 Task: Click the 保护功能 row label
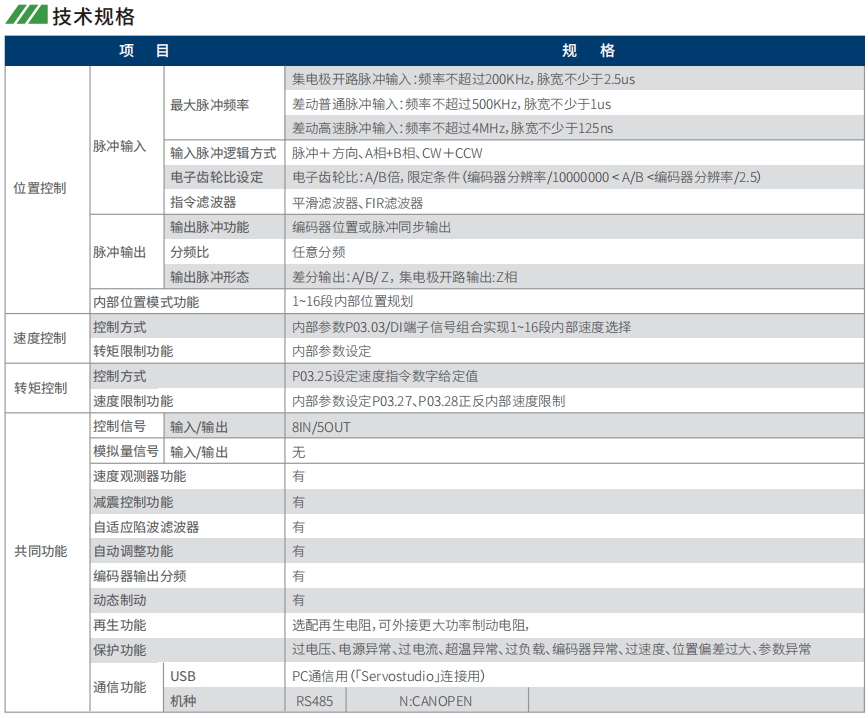(119, 650)
